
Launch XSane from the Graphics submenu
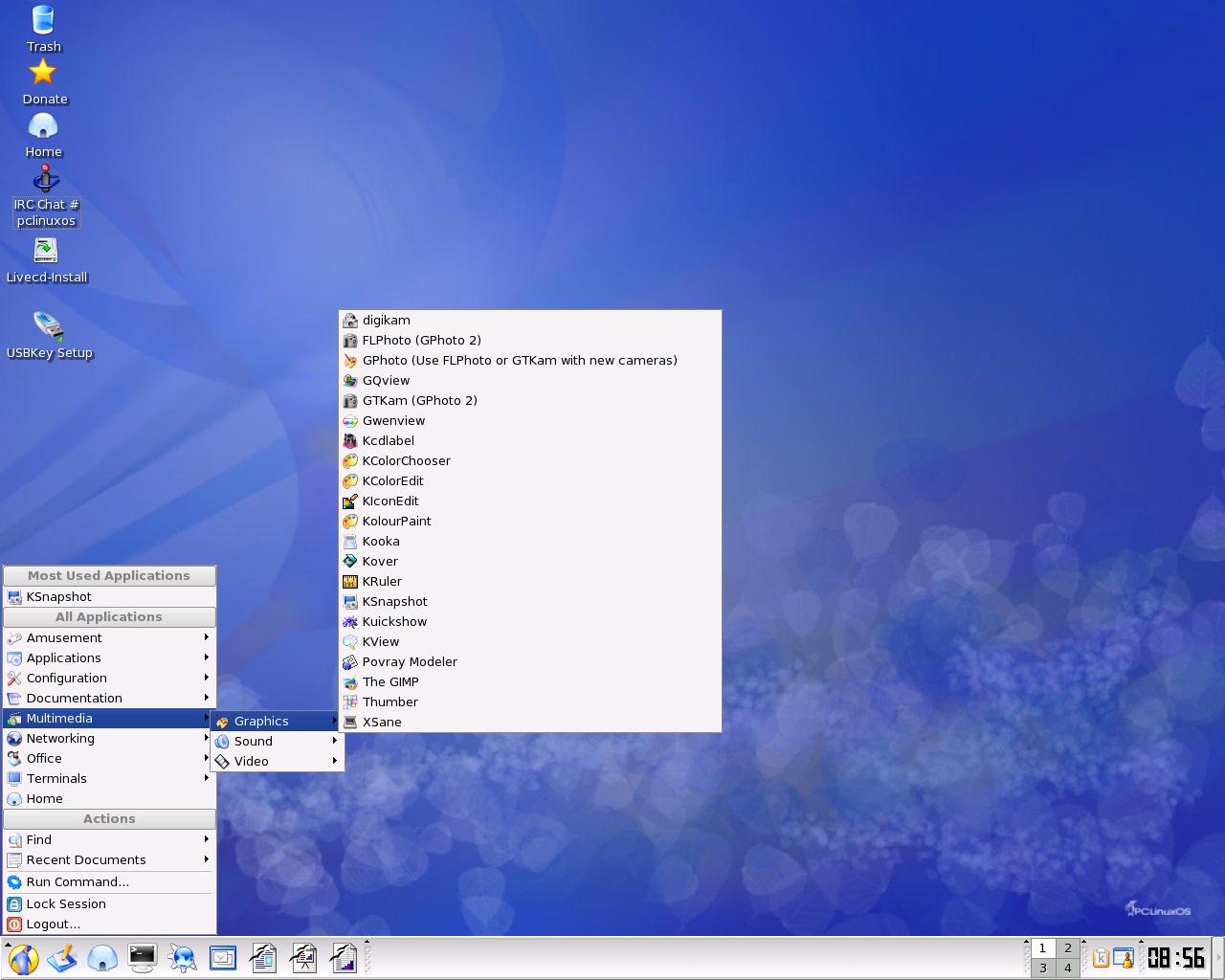[530, 723]
